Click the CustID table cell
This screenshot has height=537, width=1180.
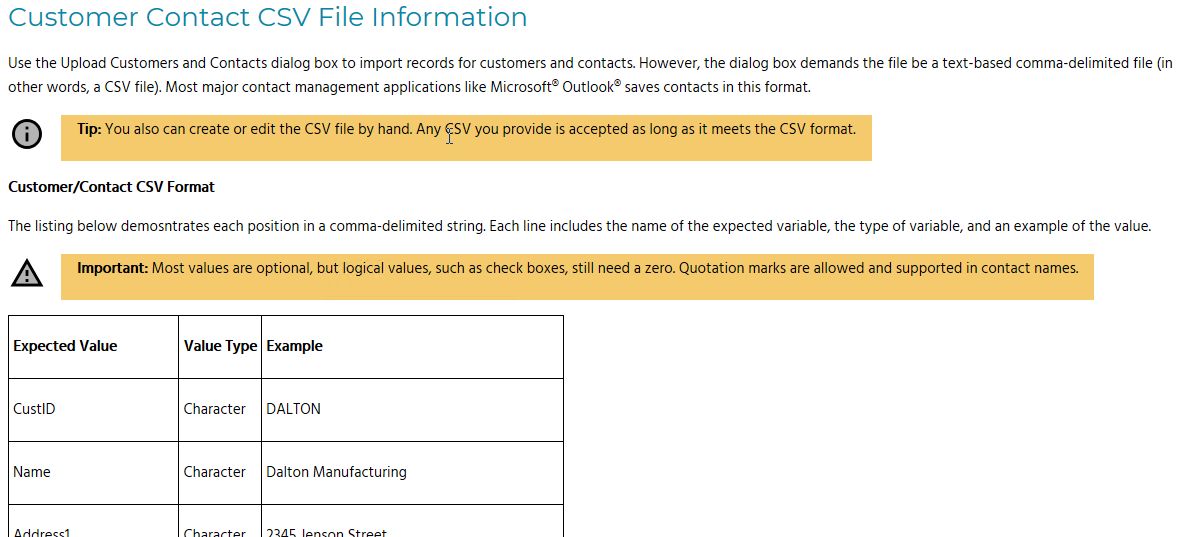pos(93,410)
